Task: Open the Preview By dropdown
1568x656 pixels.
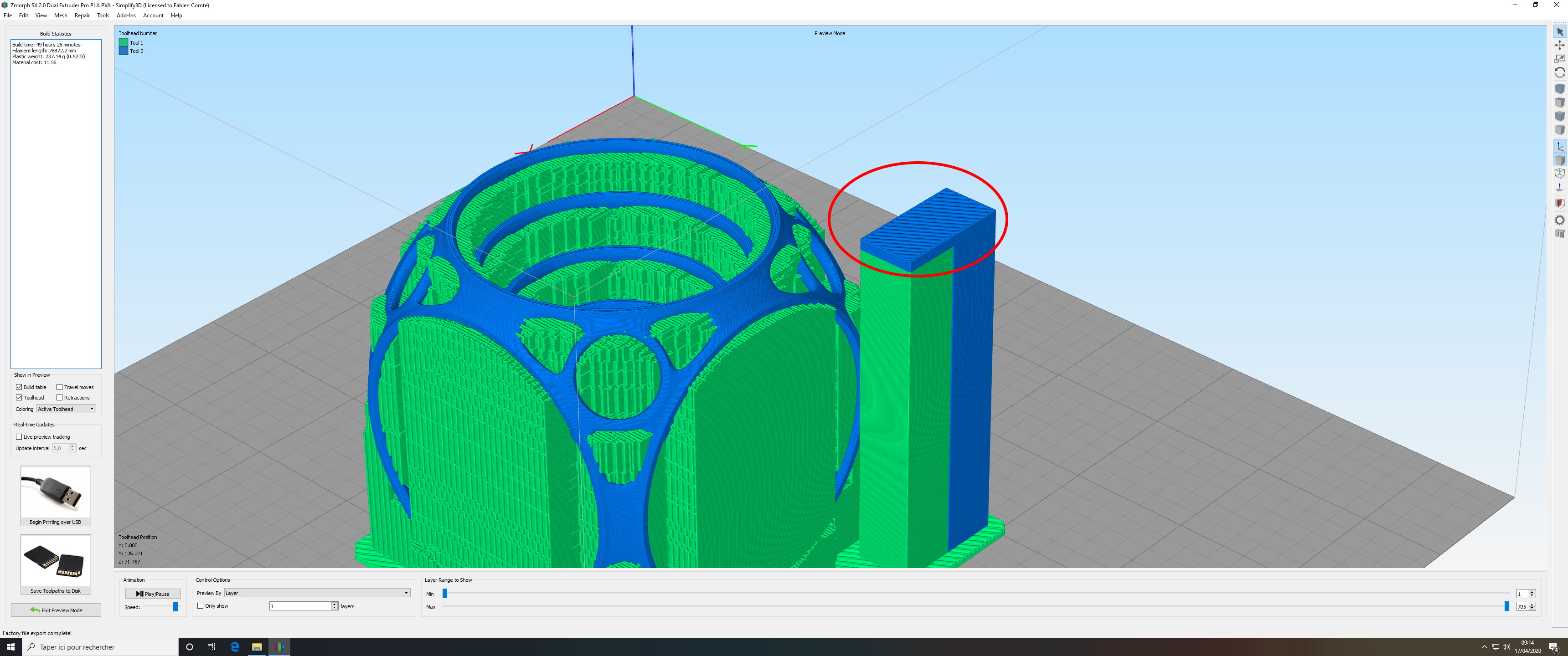Action: tap(317, 593)
